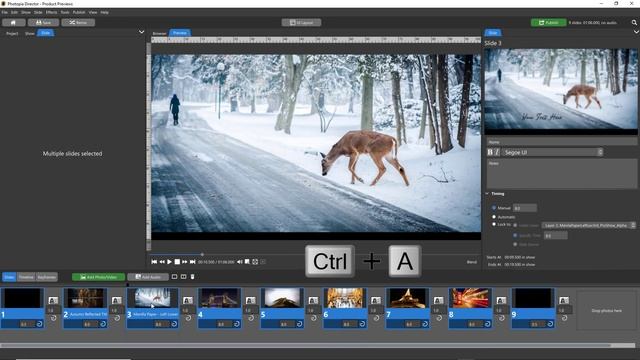The image size is (640, 360).
Task: Click the Drop photos here area
Action: [x=607, y=310]
